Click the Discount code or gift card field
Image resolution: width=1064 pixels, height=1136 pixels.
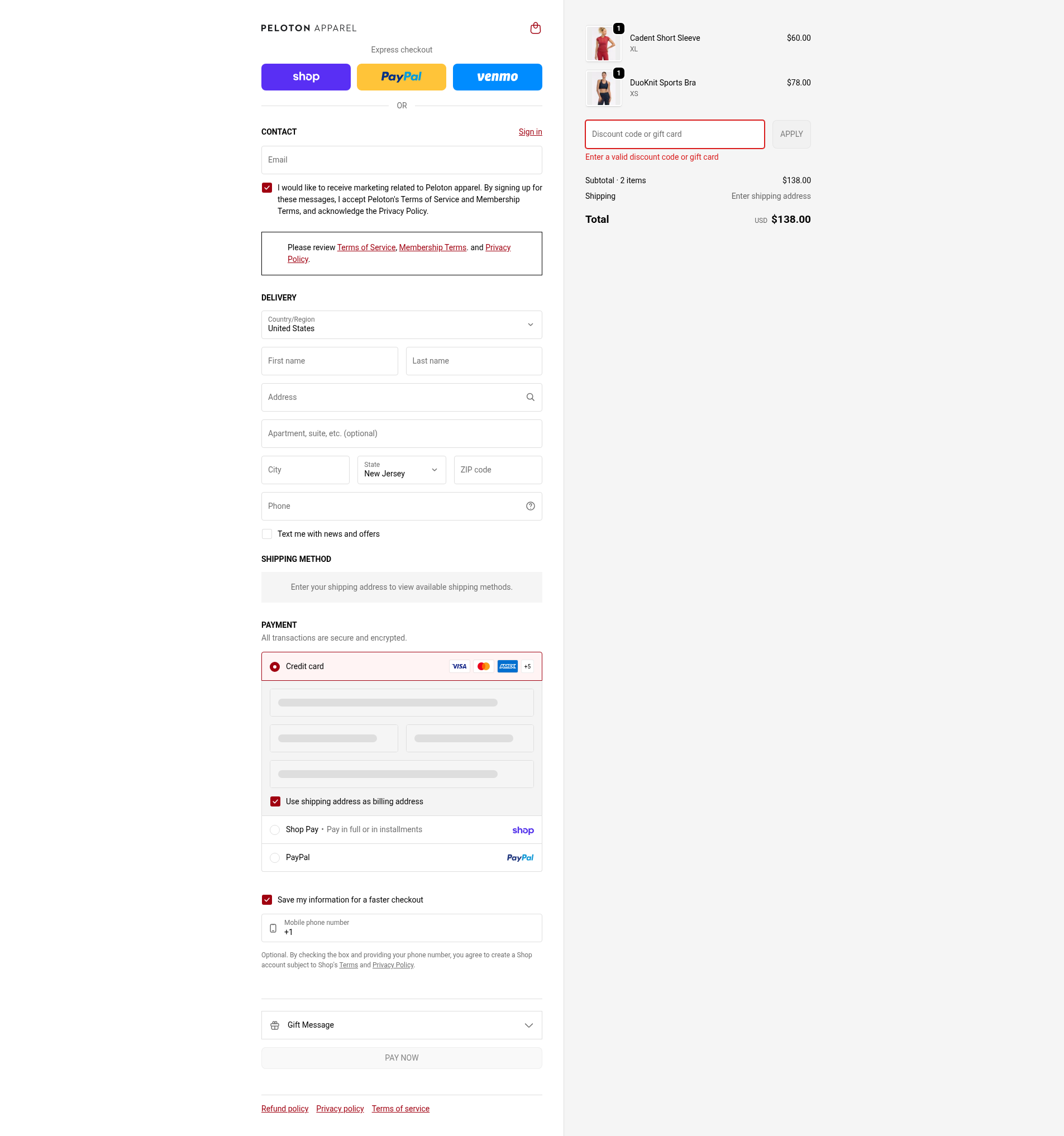[674, 134]
